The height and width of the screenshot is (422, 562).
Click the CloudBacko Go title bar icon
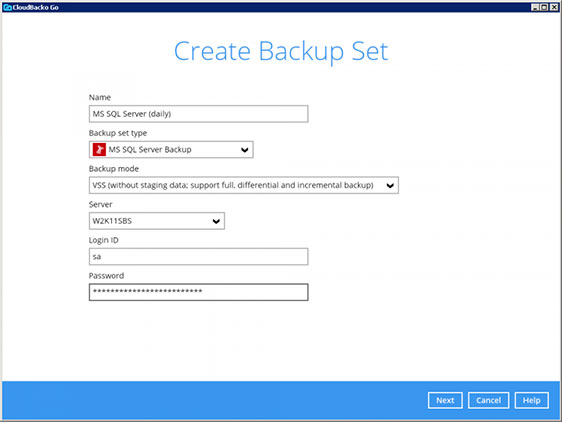point(7,7)
